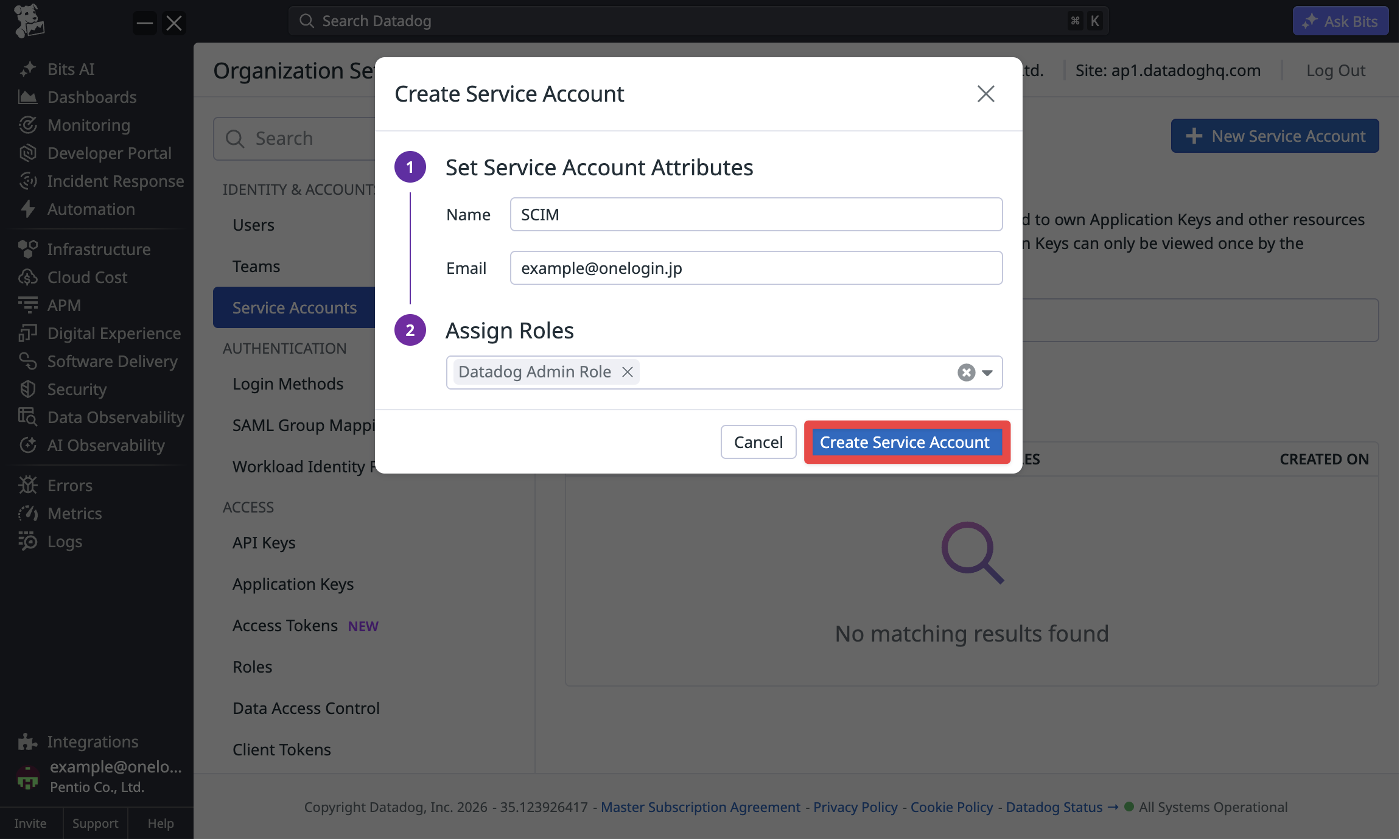This screenshot has height=840, width=1400.
Task: Open Ask Bits assistant
Action: pos(1340,21)
